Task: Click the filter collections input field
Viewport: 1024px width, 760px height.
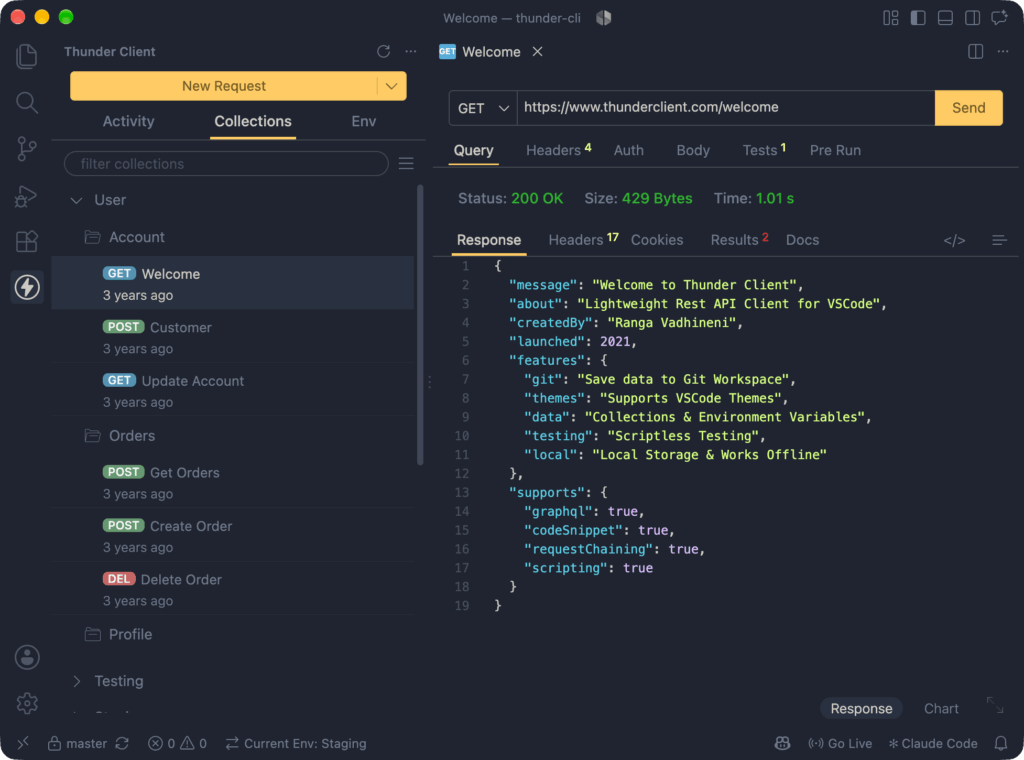Action: (226, 163)
